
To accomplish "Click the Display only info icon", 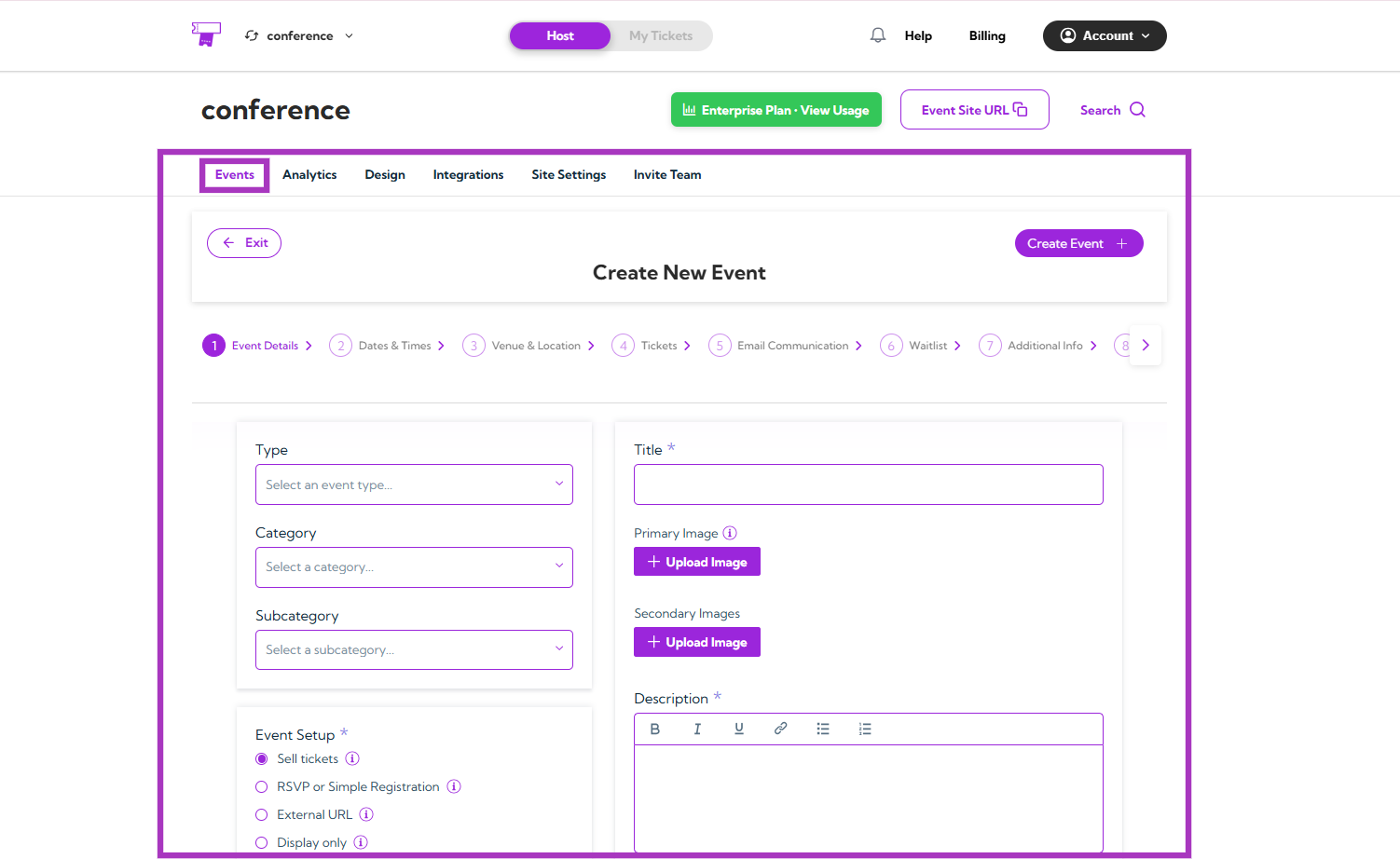I will (x=361, y=842).
